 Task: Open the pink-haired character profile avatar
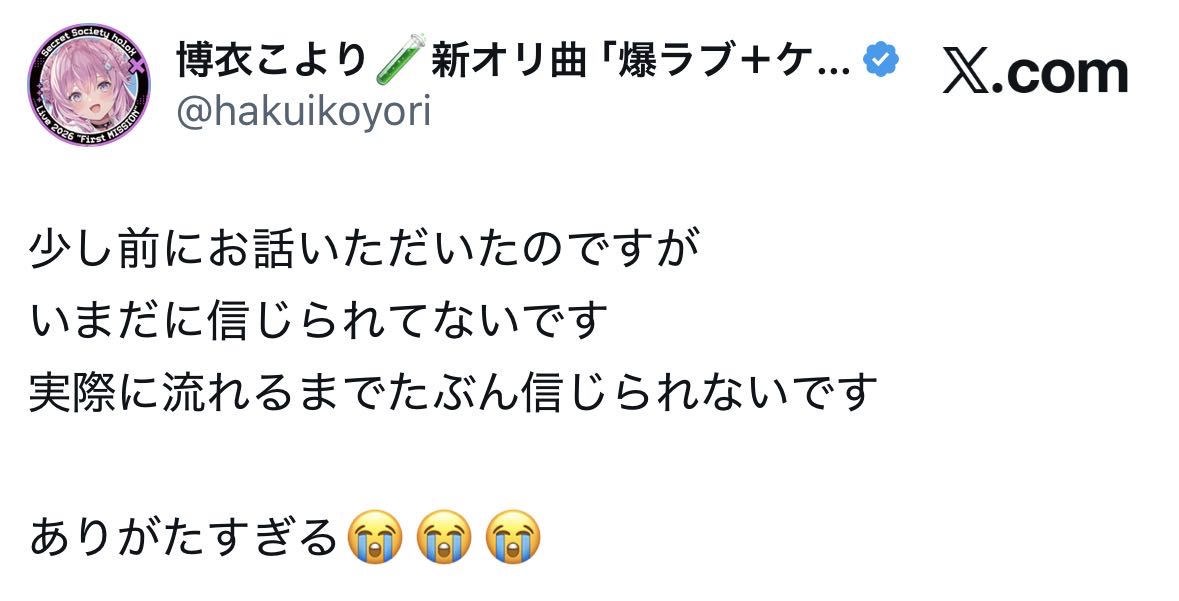click(89, 84)
